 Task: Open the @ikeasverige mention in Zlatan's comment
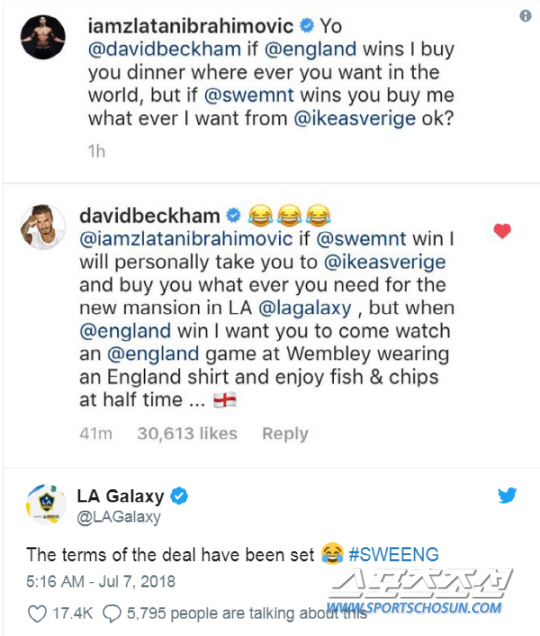tap(355, 119)
